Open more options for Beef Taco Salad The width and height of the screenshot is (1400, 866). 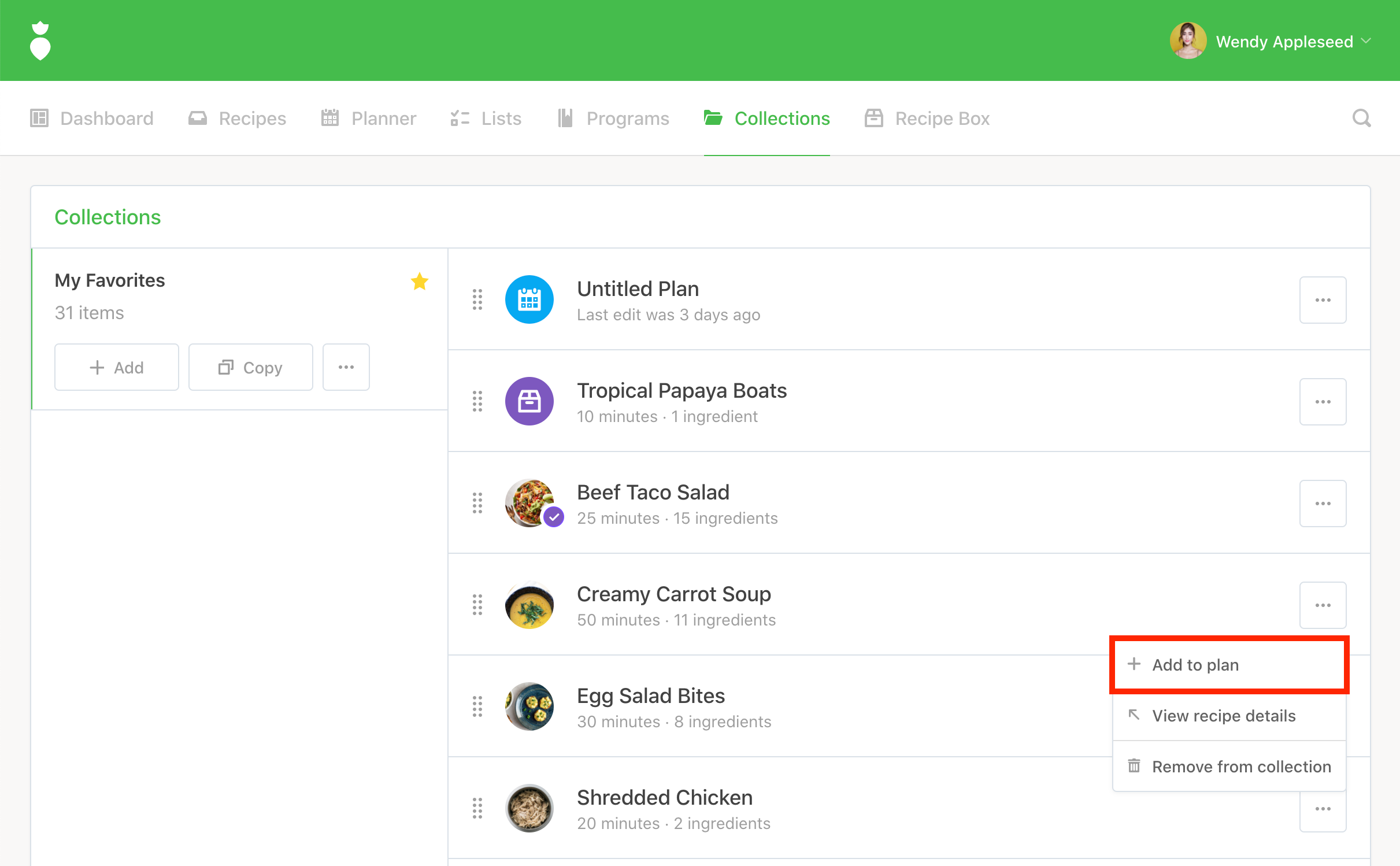click(1323, 504)
